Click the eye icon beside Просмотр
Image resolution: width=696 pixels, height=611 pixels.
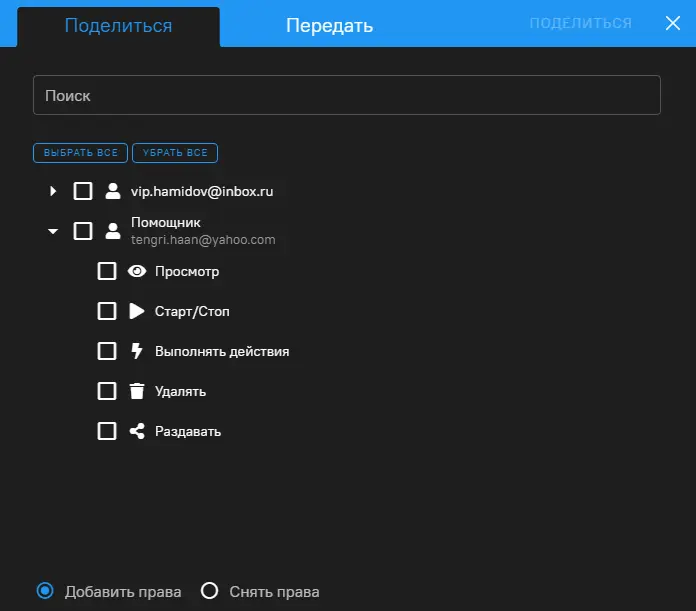pos(137,271)
